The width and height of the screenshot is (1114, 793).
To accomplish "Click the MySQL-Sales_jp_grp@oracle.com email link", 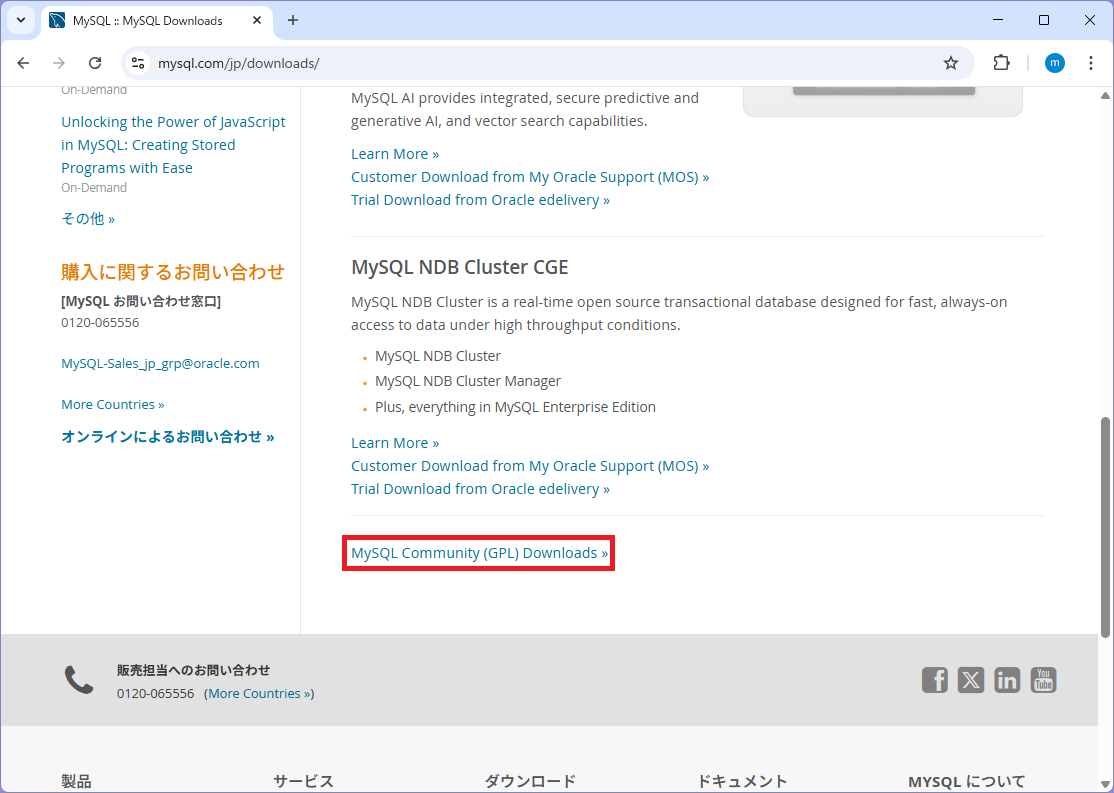I will tap(160, 363).
